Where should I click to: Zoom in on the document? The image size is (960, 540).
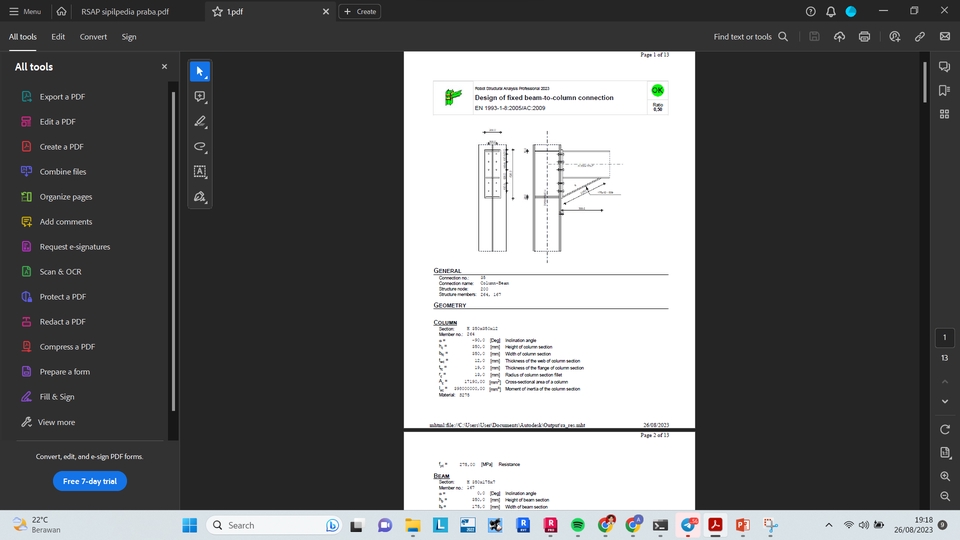(945, 476)
